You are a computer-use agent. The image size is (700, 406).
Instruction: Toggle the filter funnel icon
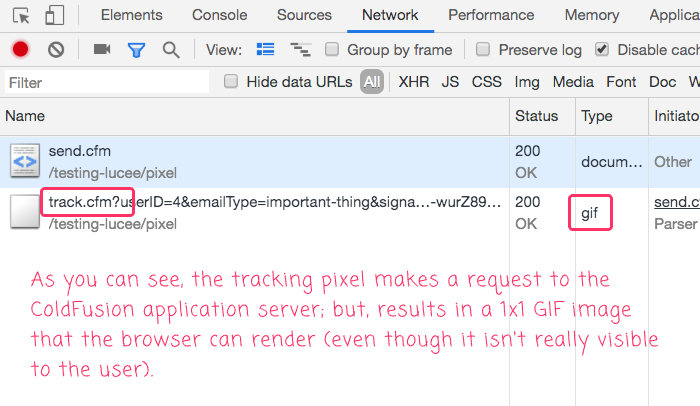click(136, 49)
